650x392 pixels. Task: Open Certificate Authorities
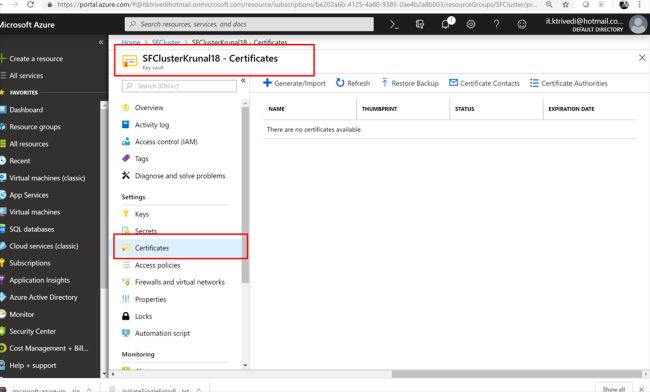pos(568,83)
